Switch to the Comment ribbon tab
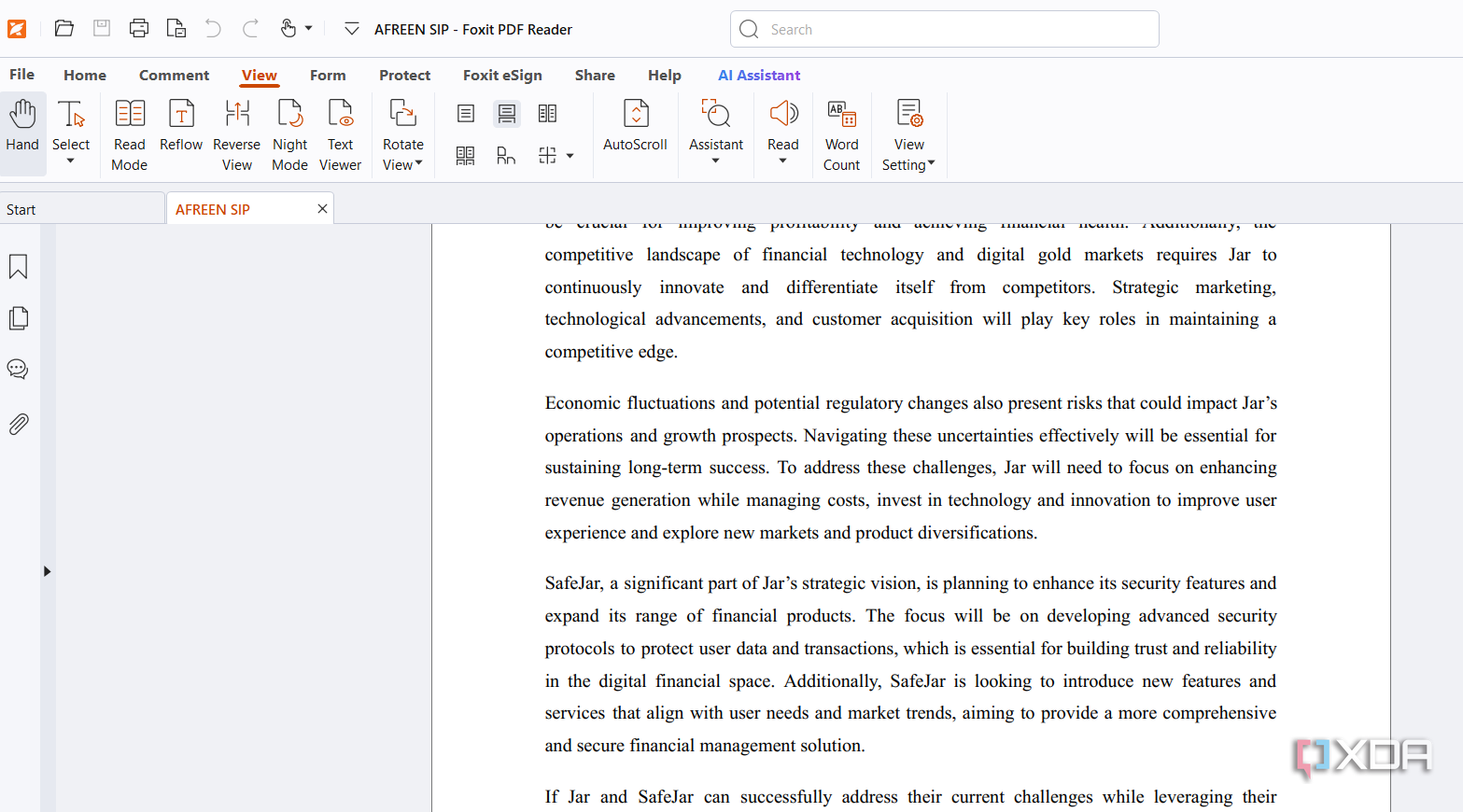 point(174,76)
